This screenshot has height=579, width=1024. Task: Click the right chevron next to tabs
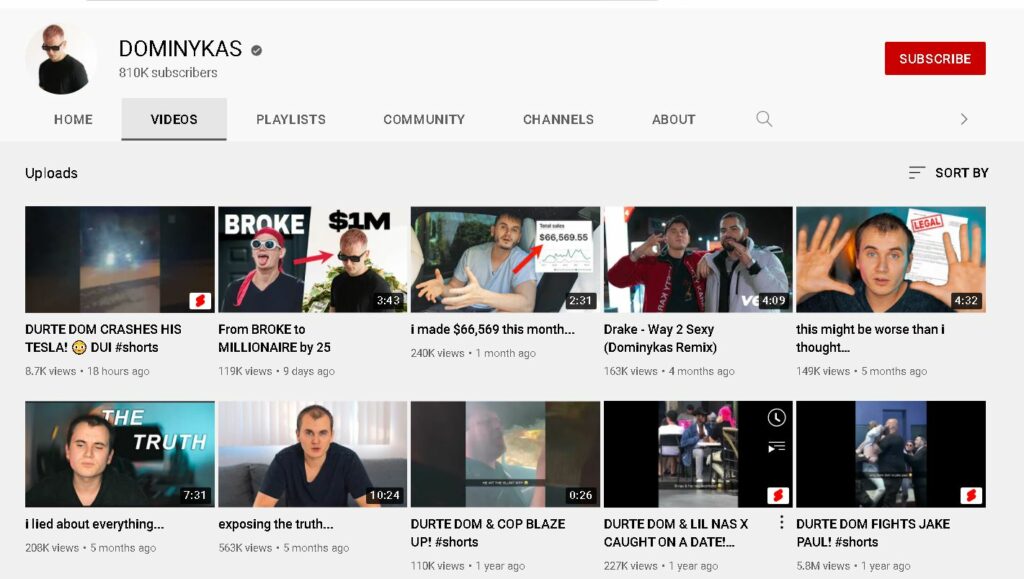964,119
